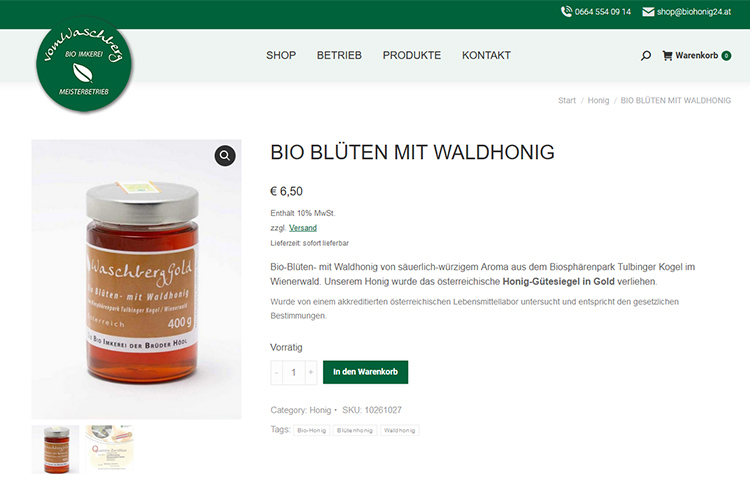Click the phone icon in top bar
Viewport: 750px width, 500px height.
[566, 11]
